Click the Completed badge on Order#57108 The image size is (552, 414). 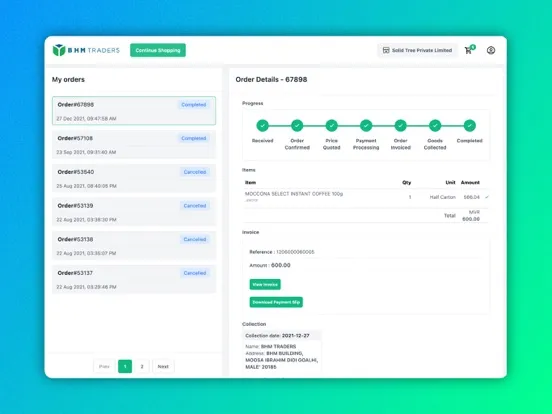tap(194, 138)
